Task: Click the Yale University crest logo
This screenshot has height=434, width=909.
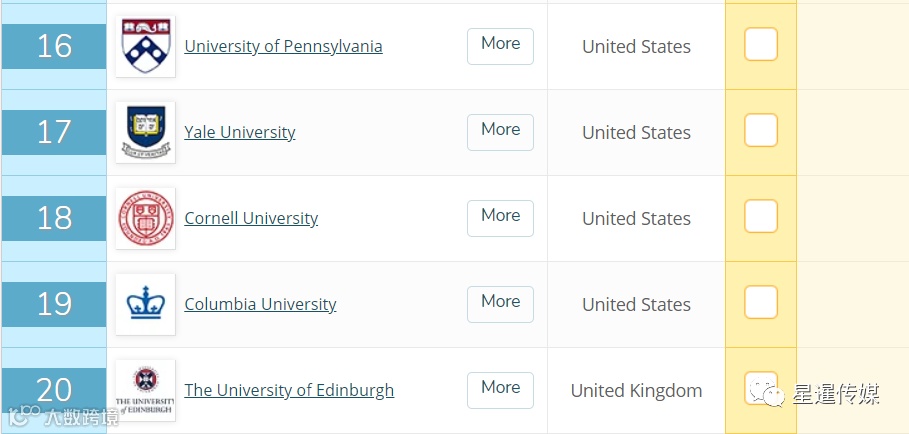Action: point(146,132)
